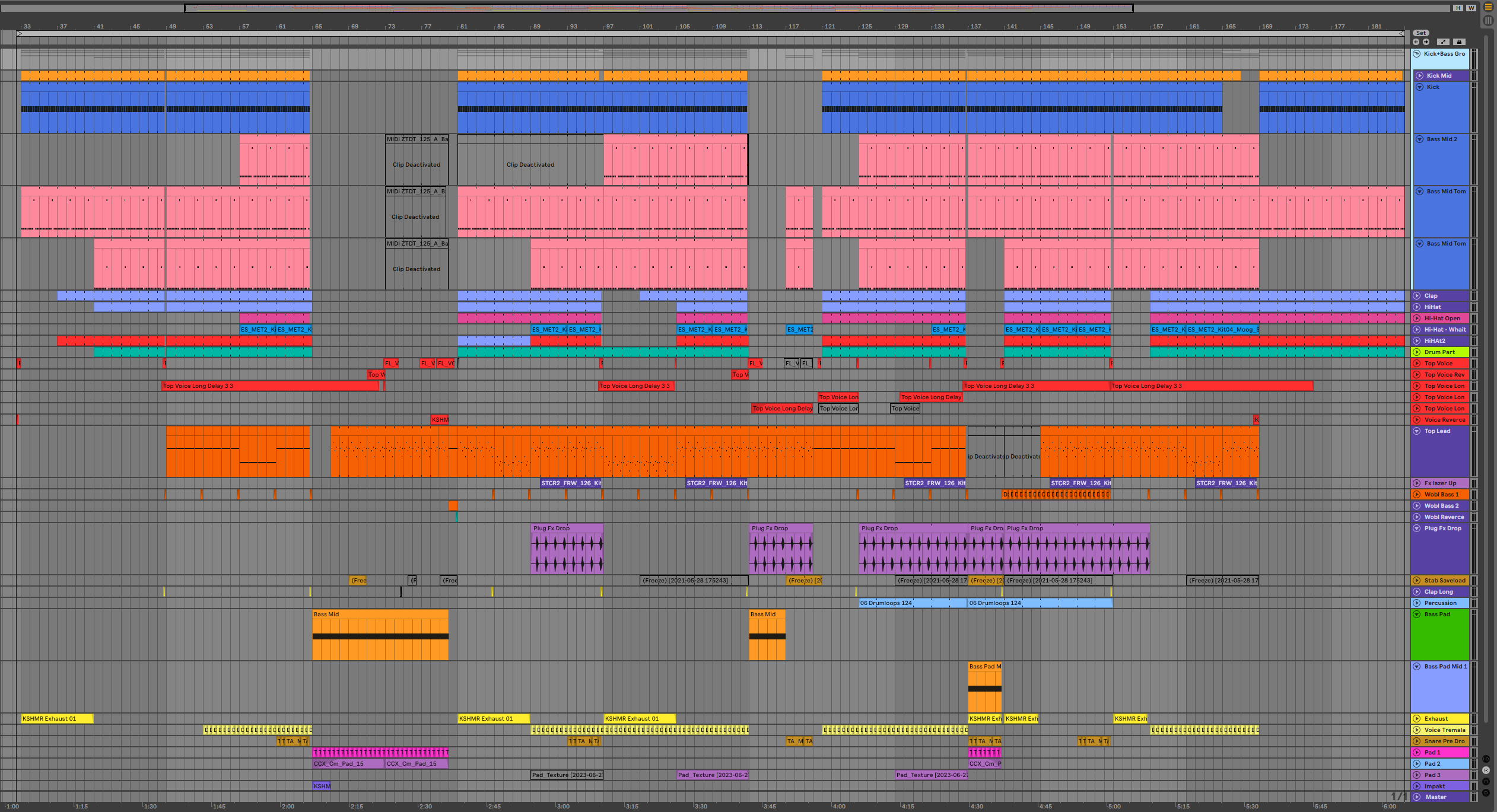Toggle the track Delay D button
1497x812 pixels.
point(1486,792)
